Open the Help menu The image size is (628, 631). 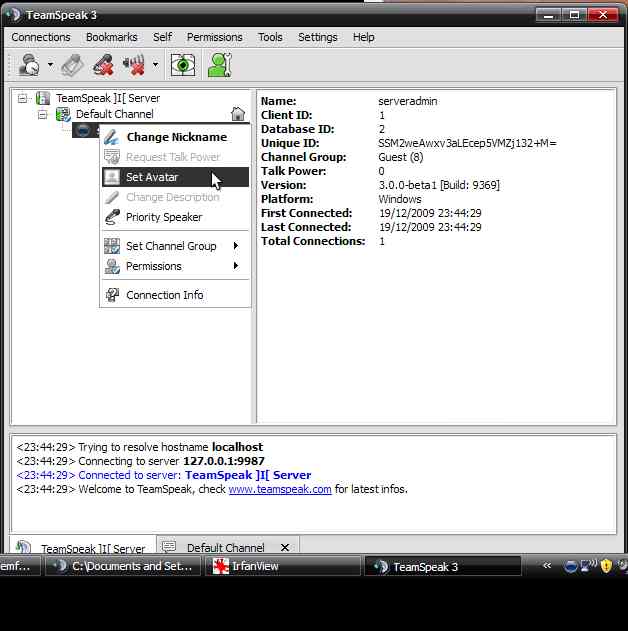(363, 37)
